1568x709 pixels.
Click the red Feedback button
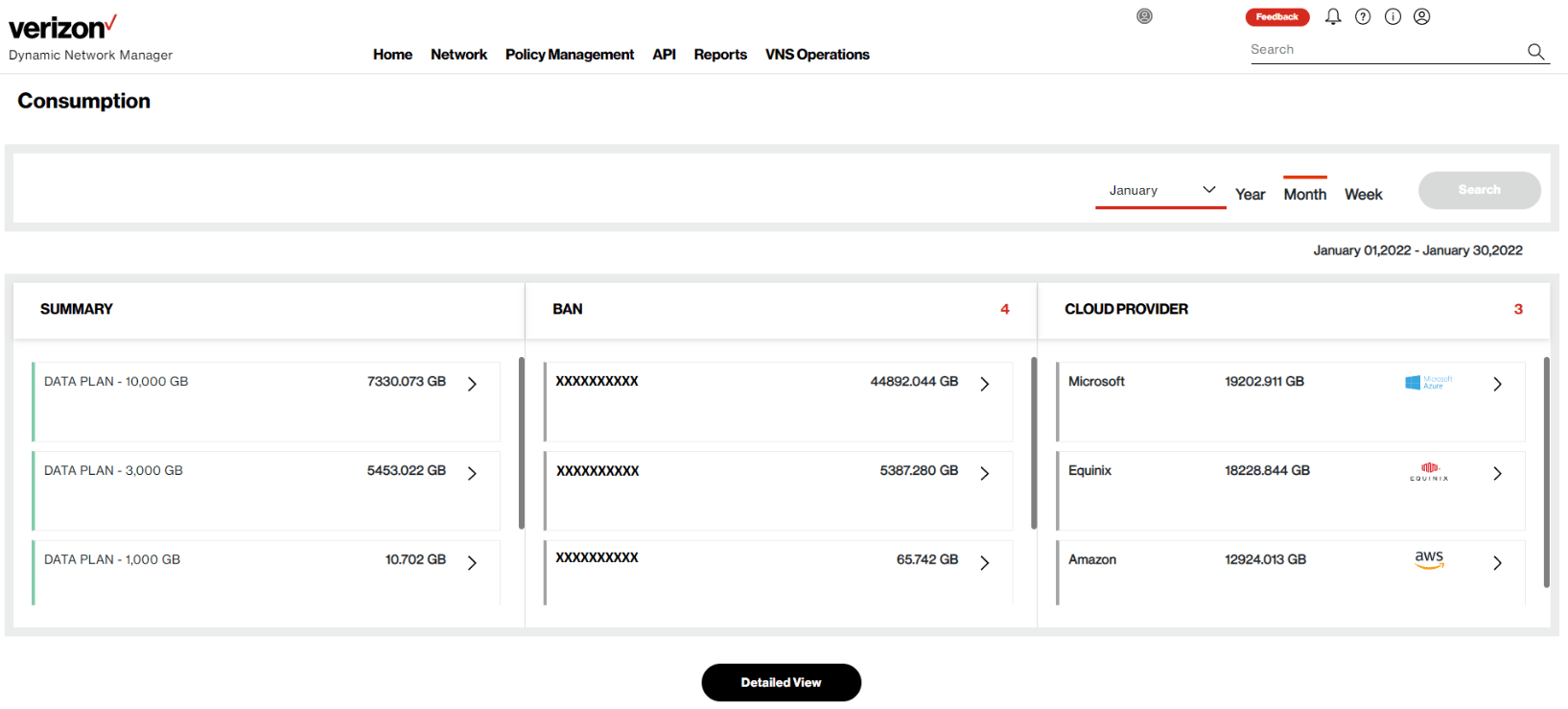click(1276, 16)
